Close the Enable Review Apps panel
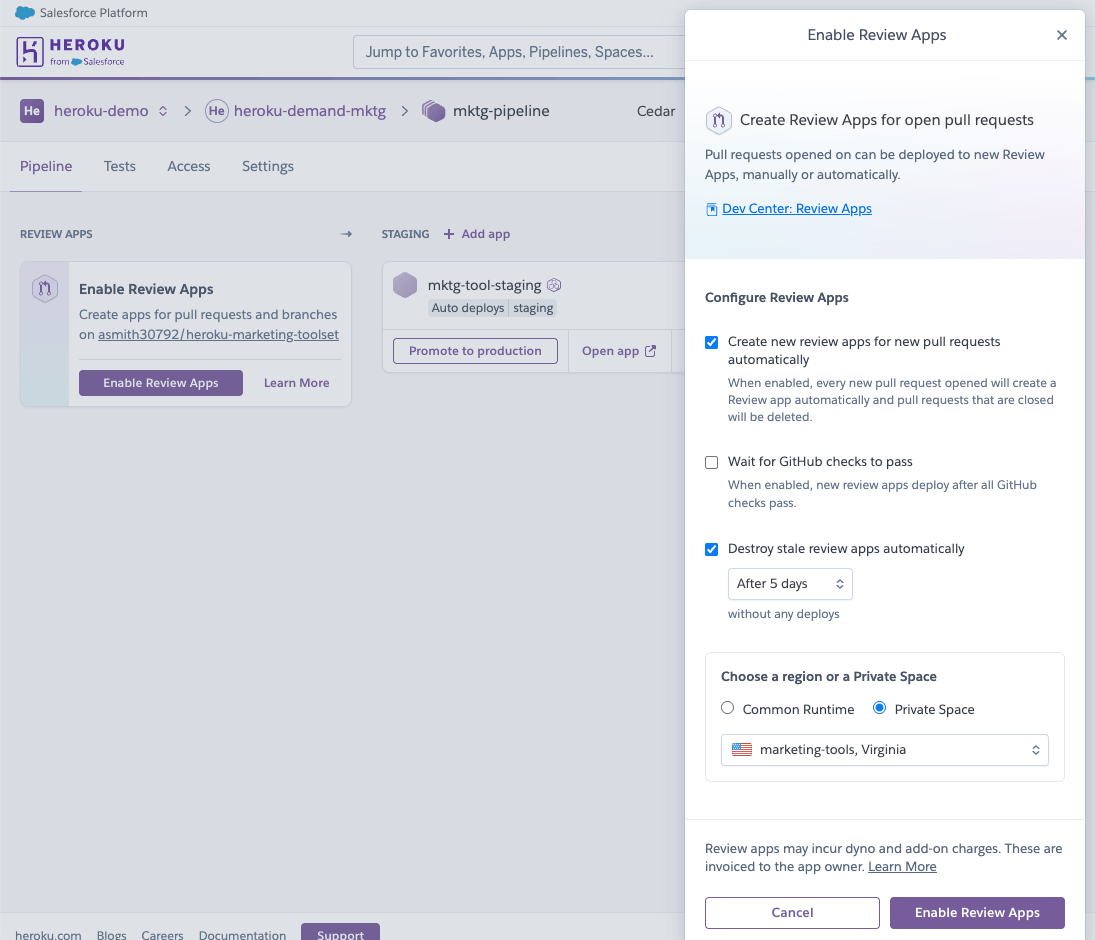The height and width of the screenshot is (940, 1095). pos(1061,35)
